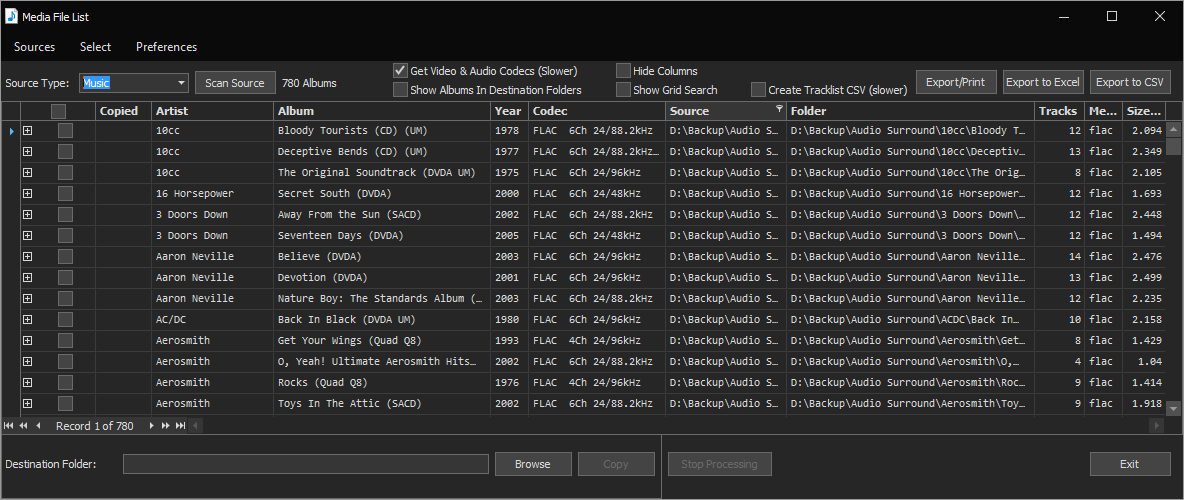Jump to first record in navigator
1184x500 pixels.
click(9, 426)
